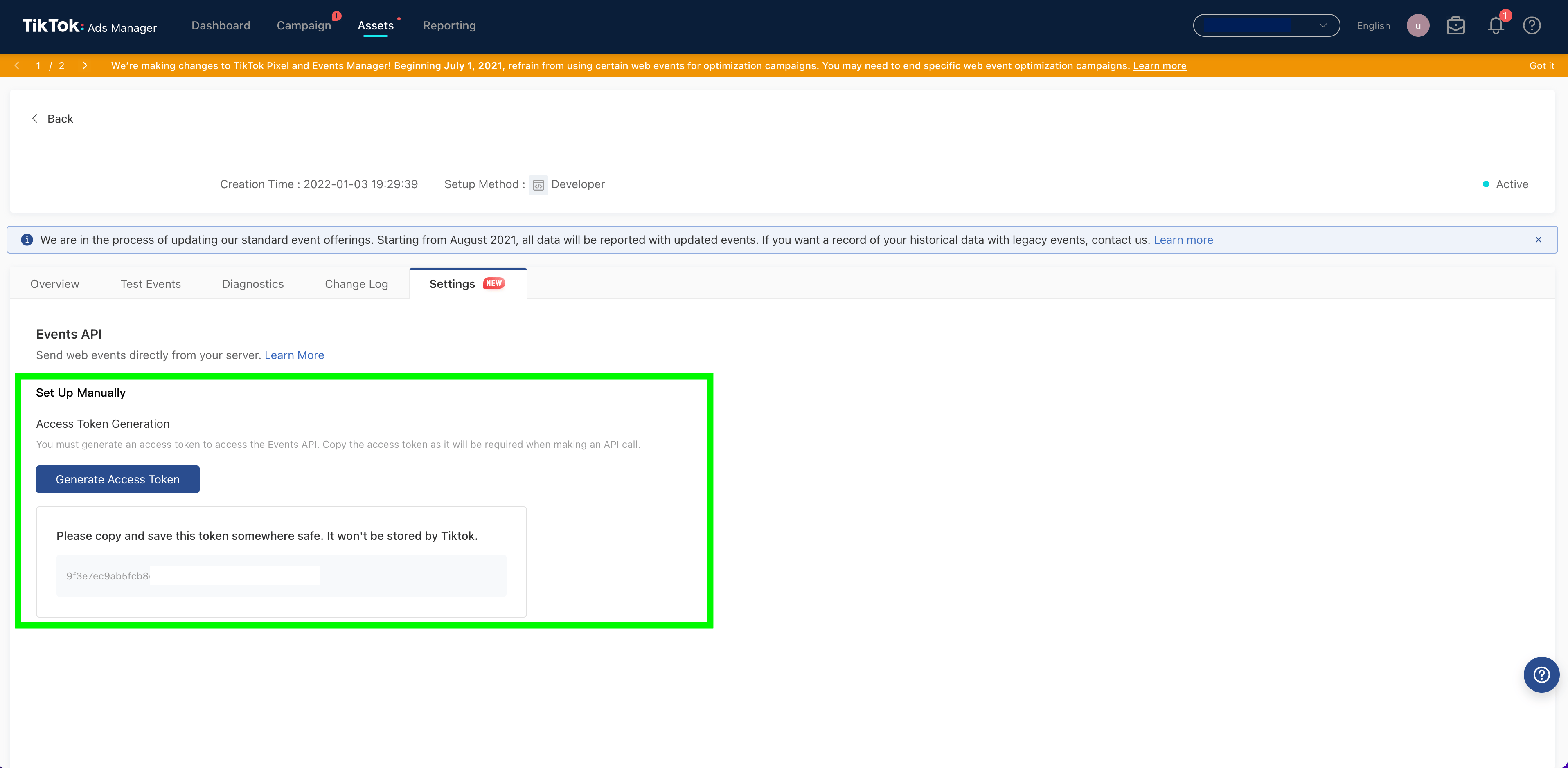Open the floating help button
The height and width of the screenshot is (768, 1568).
1541,675
